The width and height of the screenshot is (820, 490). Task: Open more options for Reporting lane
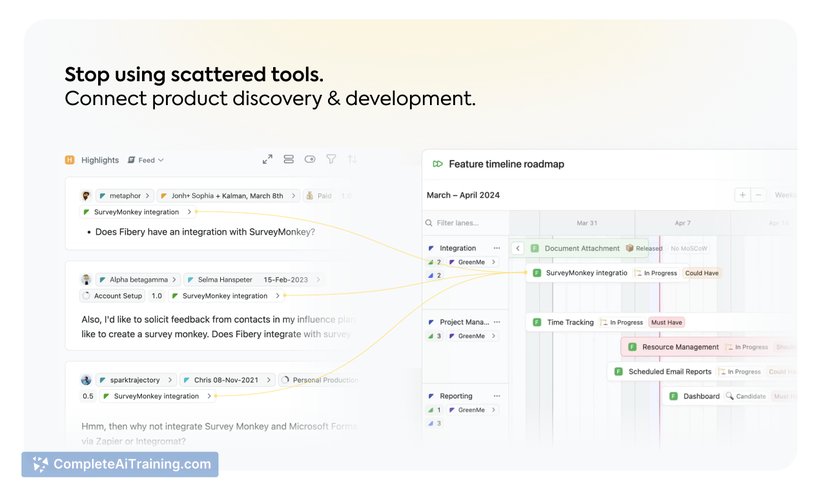point(497,396)
